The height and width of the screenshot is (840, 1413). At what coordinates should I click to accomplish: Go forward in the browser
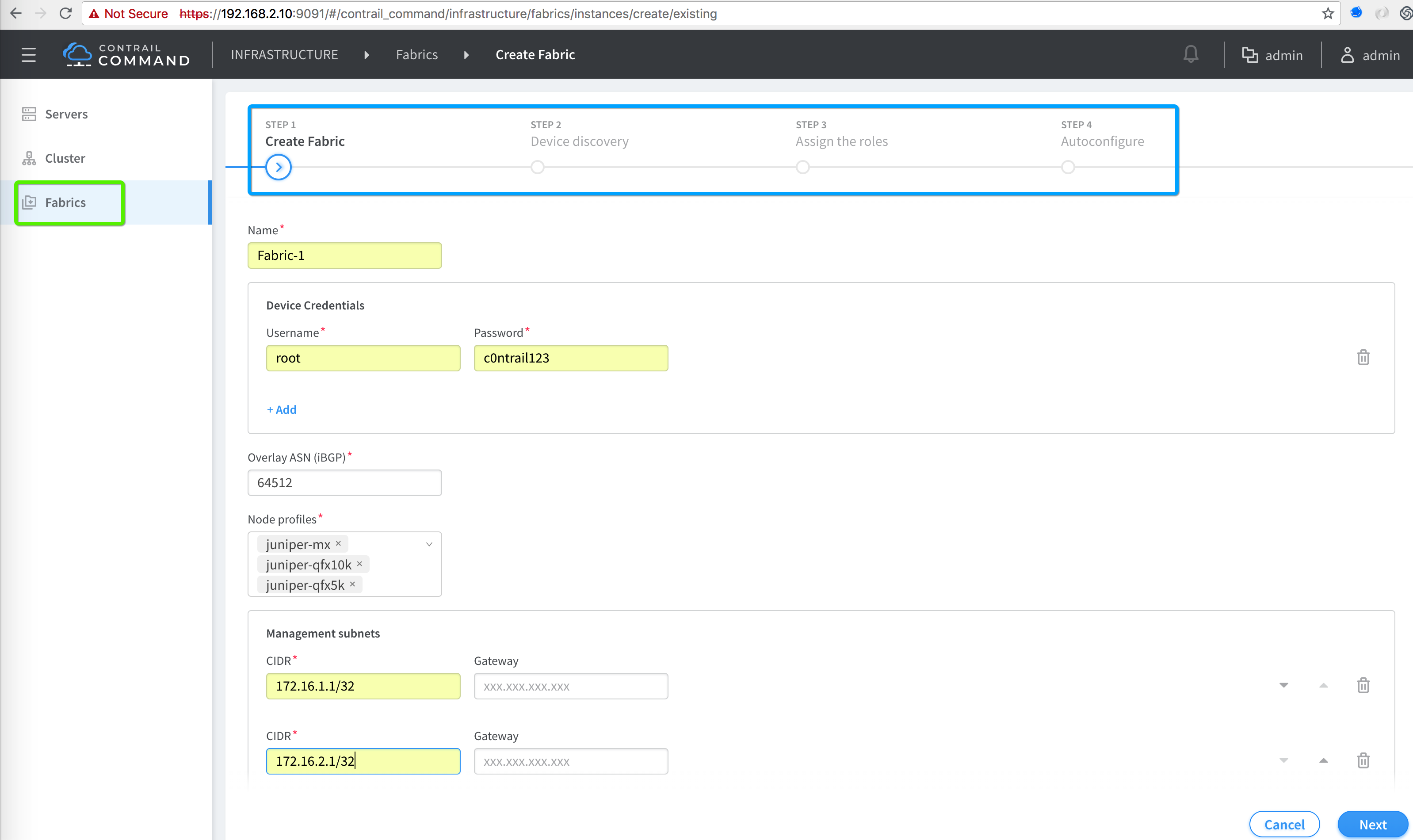(41, 13)
